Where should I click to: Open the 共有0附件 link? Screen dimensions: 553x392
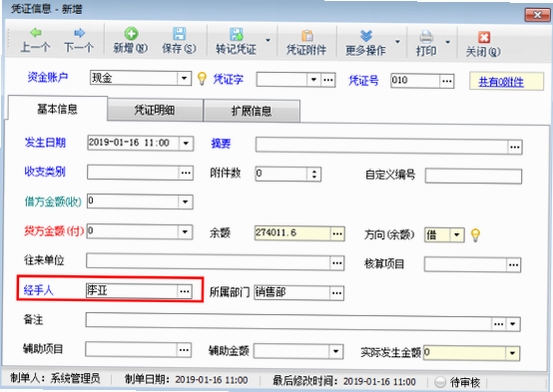tap(501, 82)
